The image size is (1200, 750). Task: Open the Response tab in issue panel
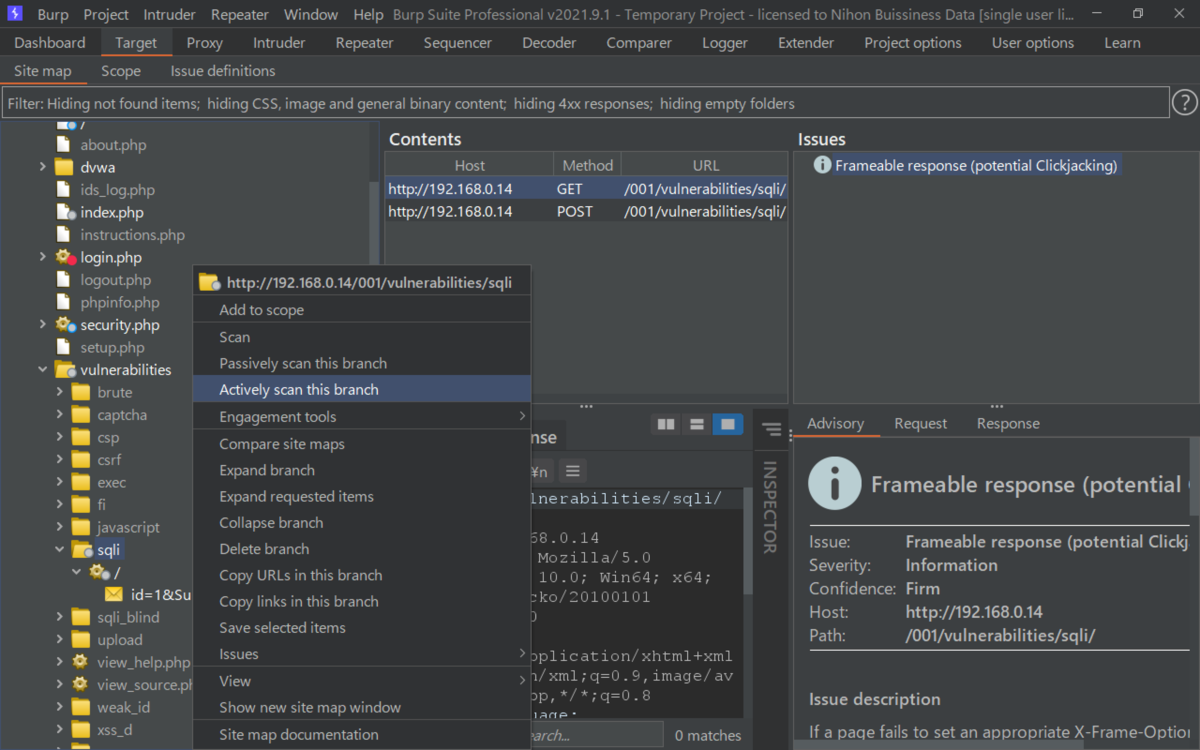coord(1008,423)
